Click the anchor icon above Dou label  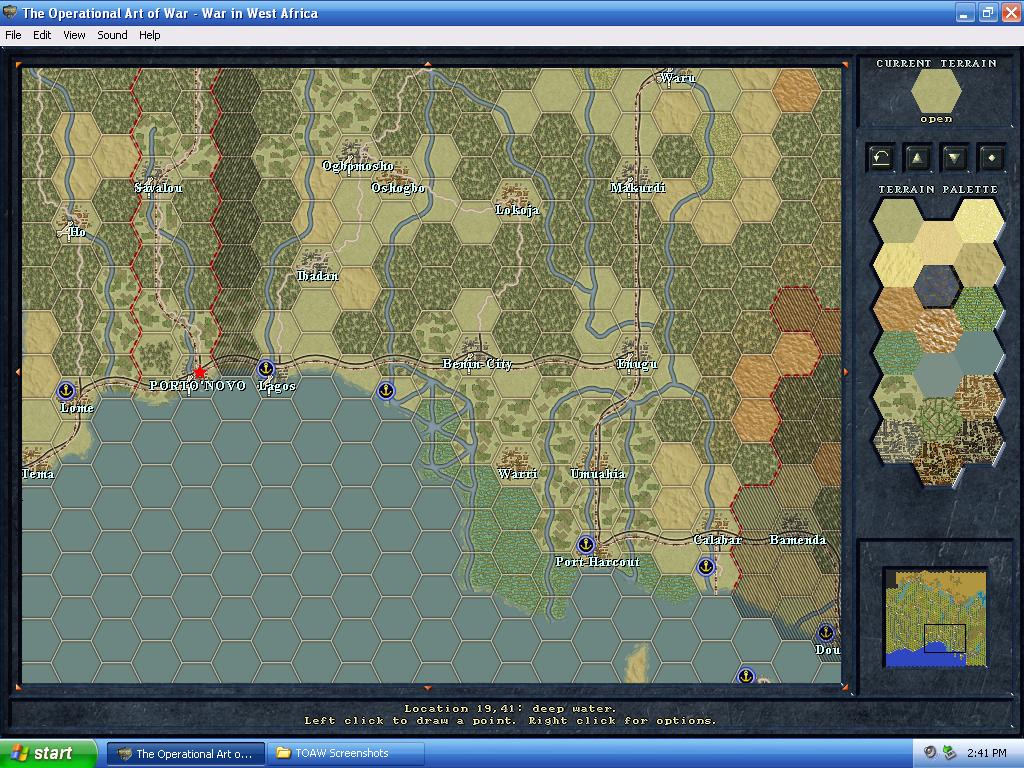pyautogui.click(x=826, y=632)
